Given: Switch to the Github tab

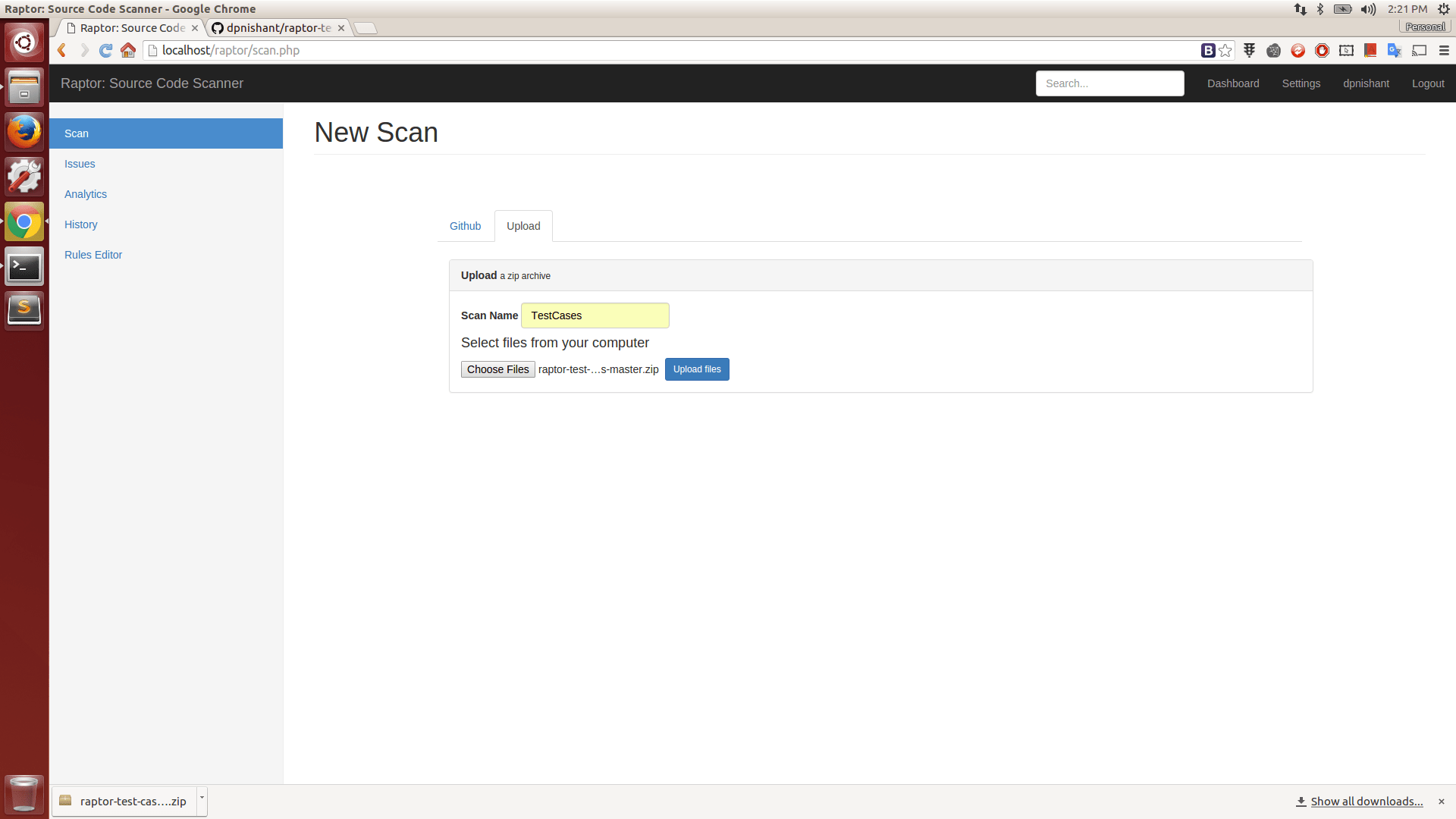Looking at the screenshot, I should (465, 226).
